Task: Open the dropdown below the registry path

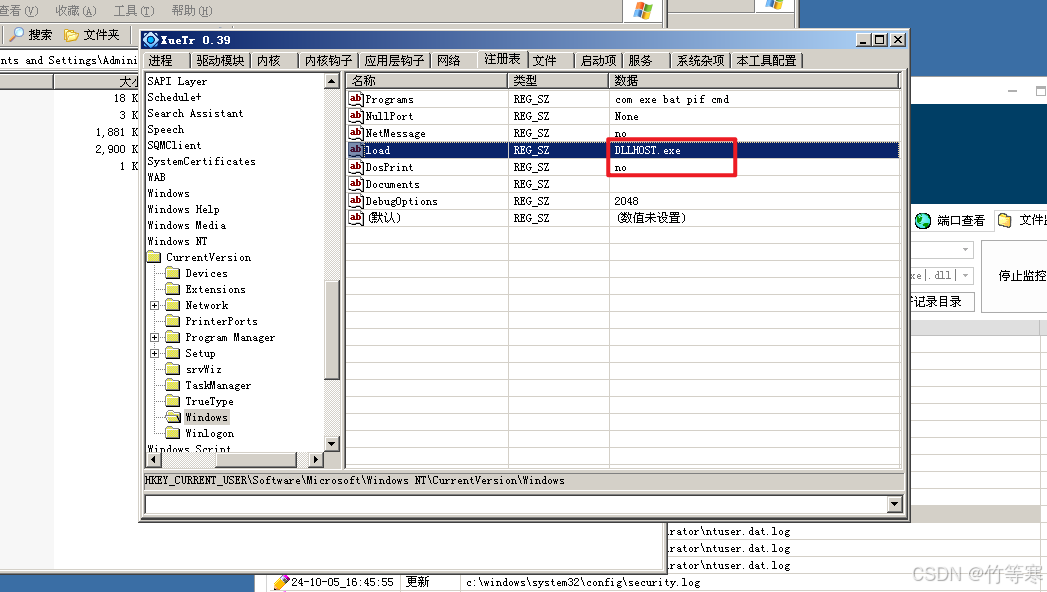Action: (894, 506)
